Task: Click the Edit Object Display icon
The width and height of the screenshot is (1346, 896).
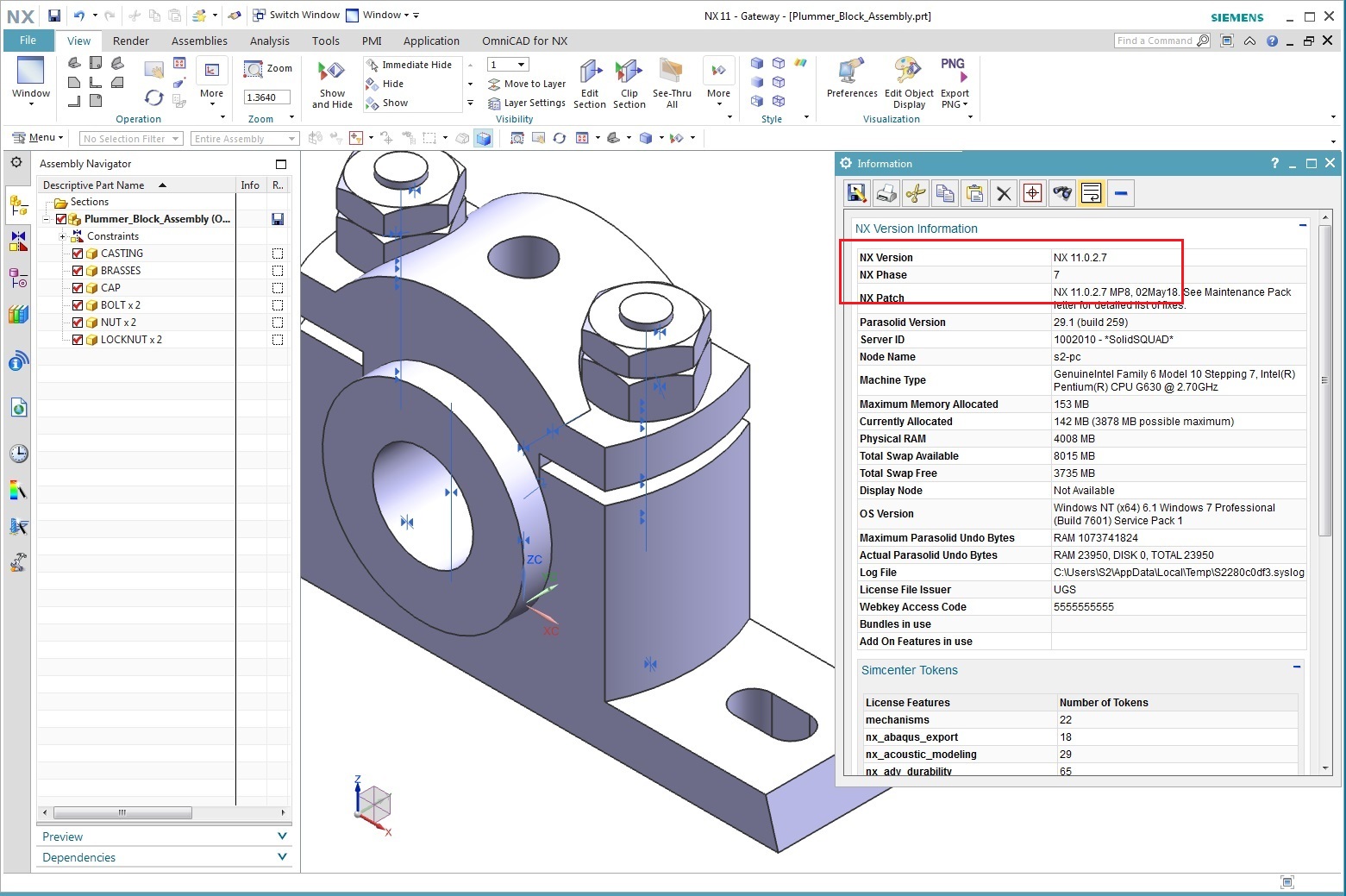Action: coord(908,72)
